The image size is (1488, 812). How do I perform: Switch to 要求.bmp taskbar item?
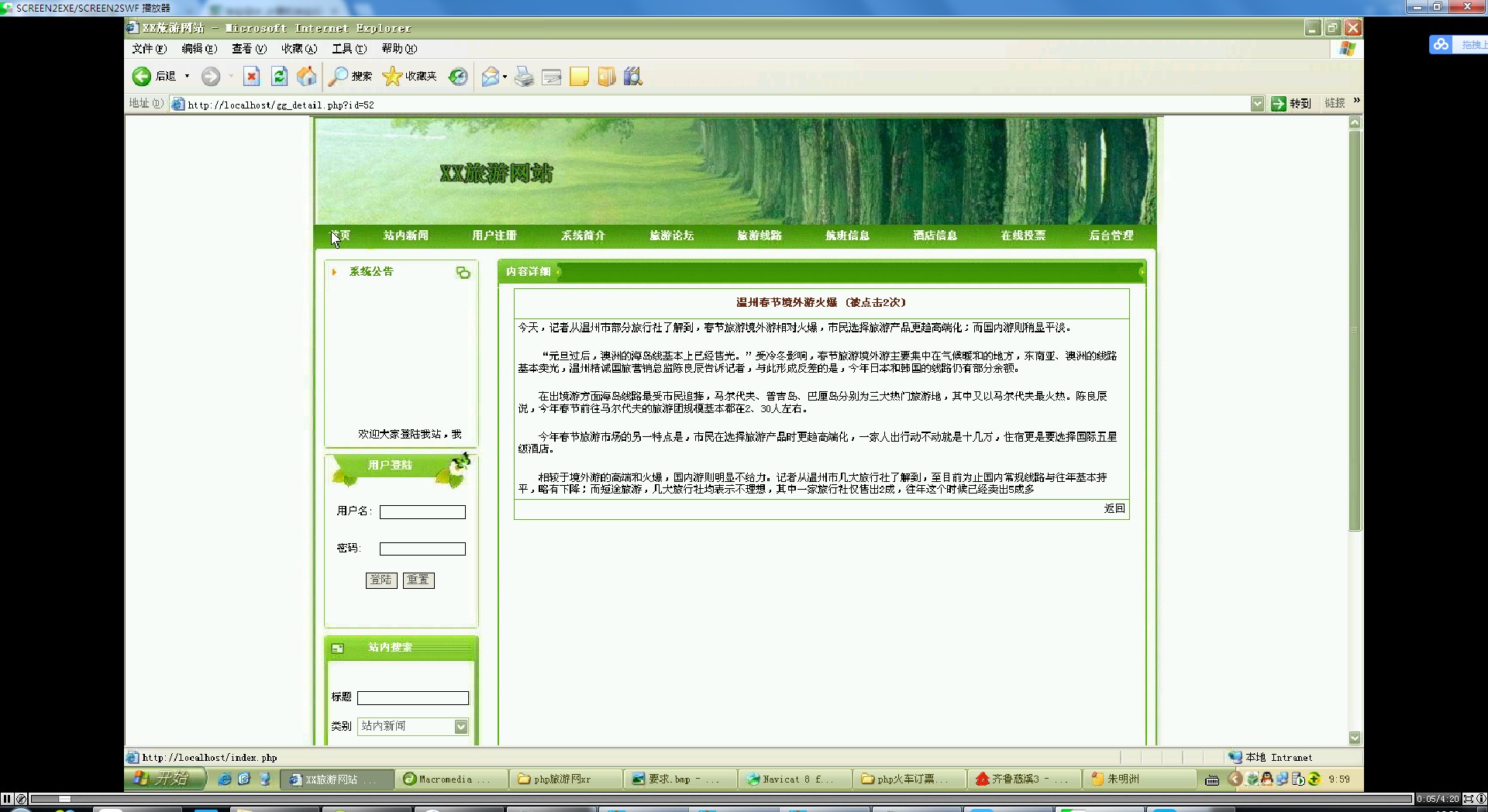click(x=682, y=779)
